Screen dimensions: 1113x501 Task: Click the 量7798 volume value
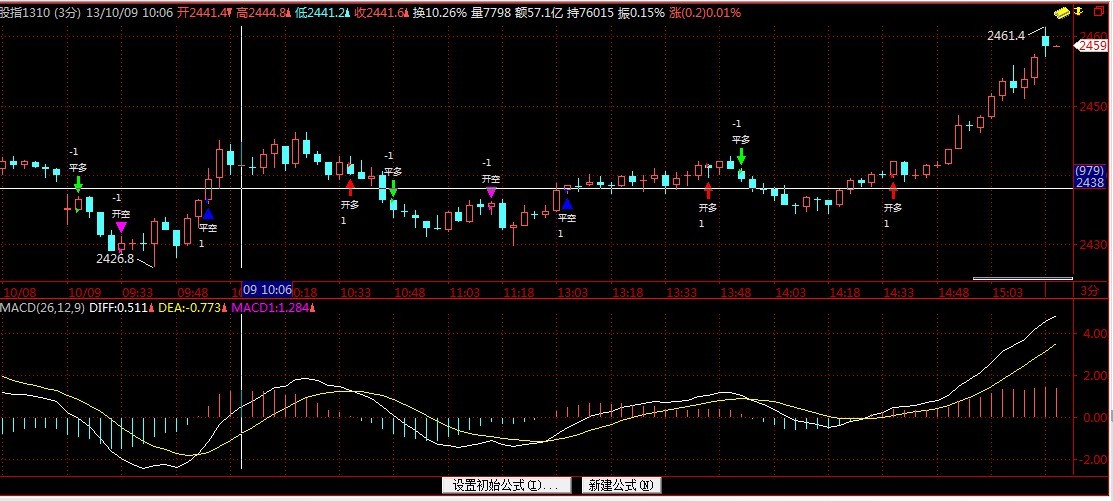pyautogui.click(x=489, y=13)
